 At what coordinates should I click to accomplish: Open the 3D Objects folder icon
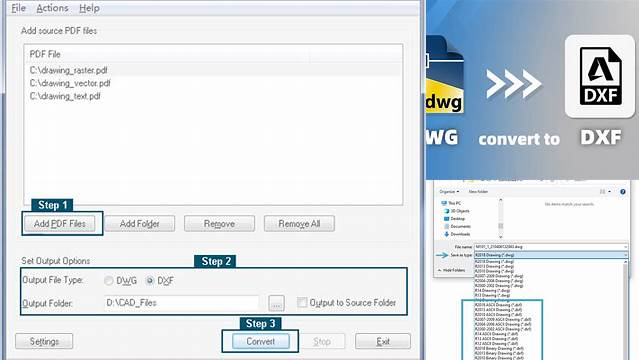tap(447, 211)
